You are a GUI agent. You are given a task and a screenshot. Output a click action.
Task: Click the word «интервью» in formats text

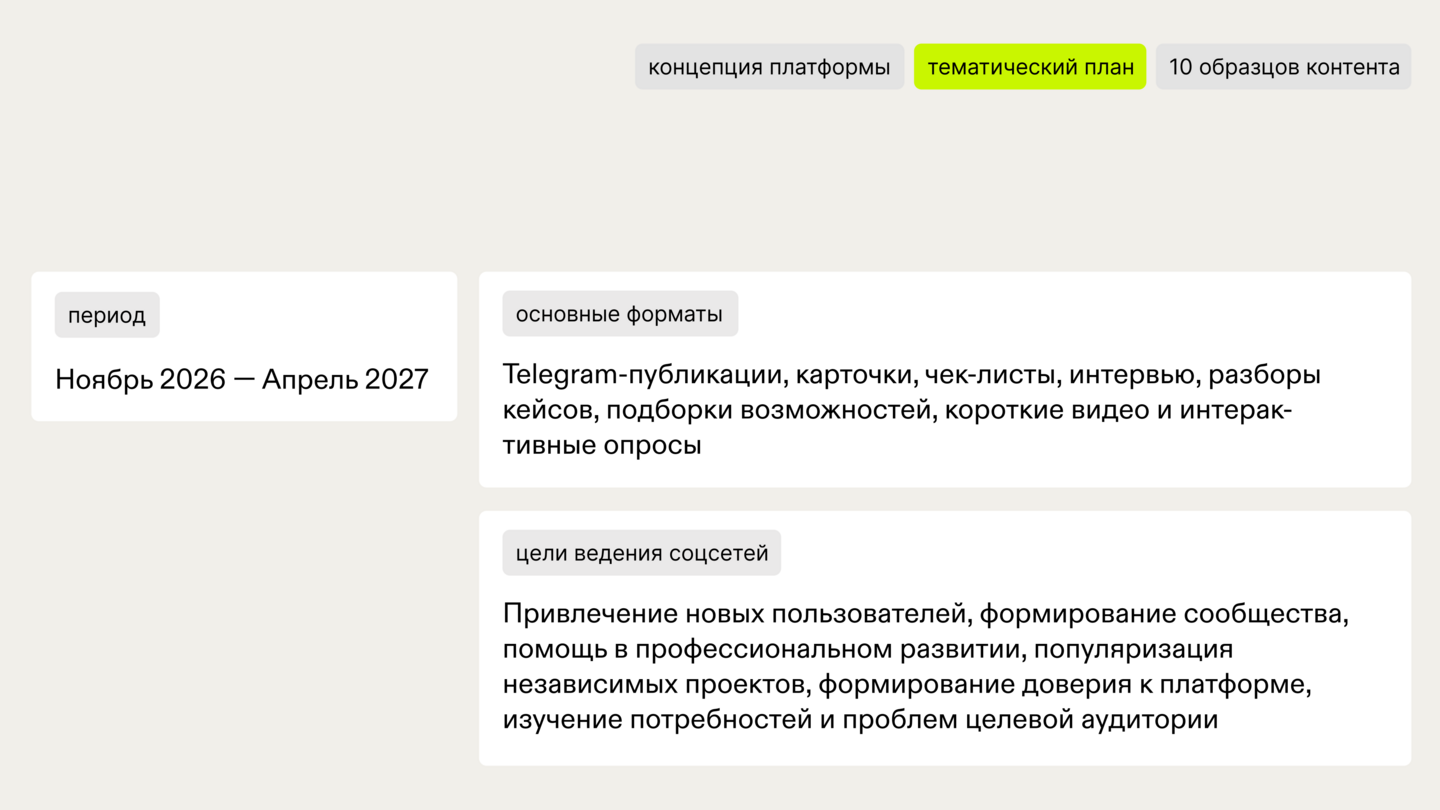(1133, 375)
